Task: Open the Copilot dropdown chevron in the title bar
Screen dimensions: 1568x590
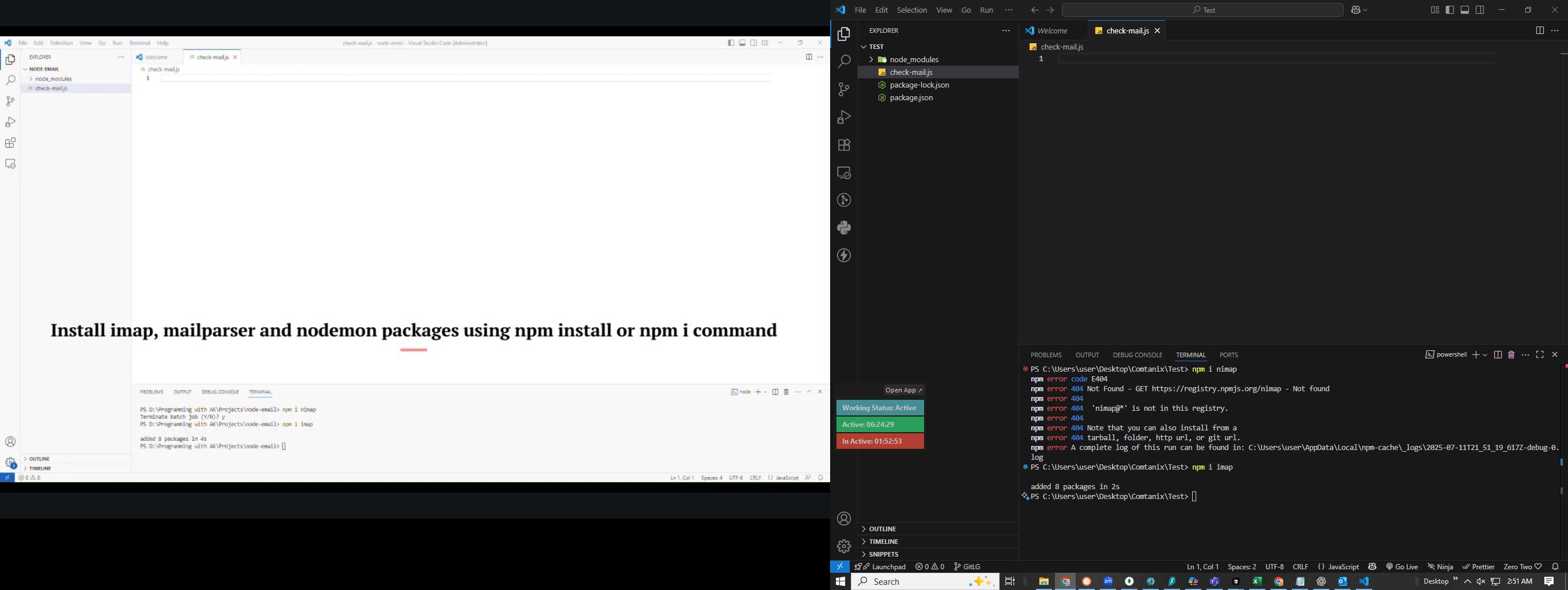Action: point(1366,10)
